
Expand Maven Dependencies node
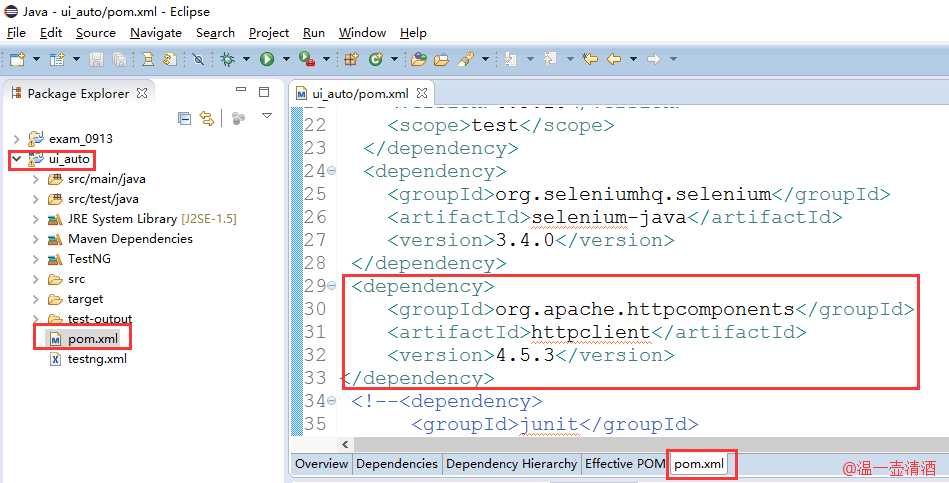[36, 240]
